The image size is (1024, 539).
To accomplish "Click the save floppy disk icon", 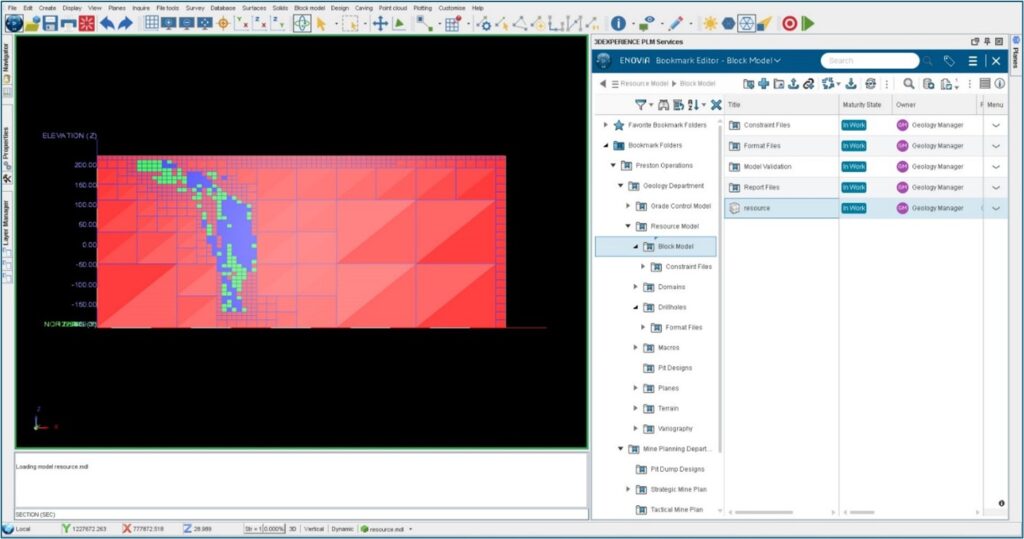I will 50,24.
